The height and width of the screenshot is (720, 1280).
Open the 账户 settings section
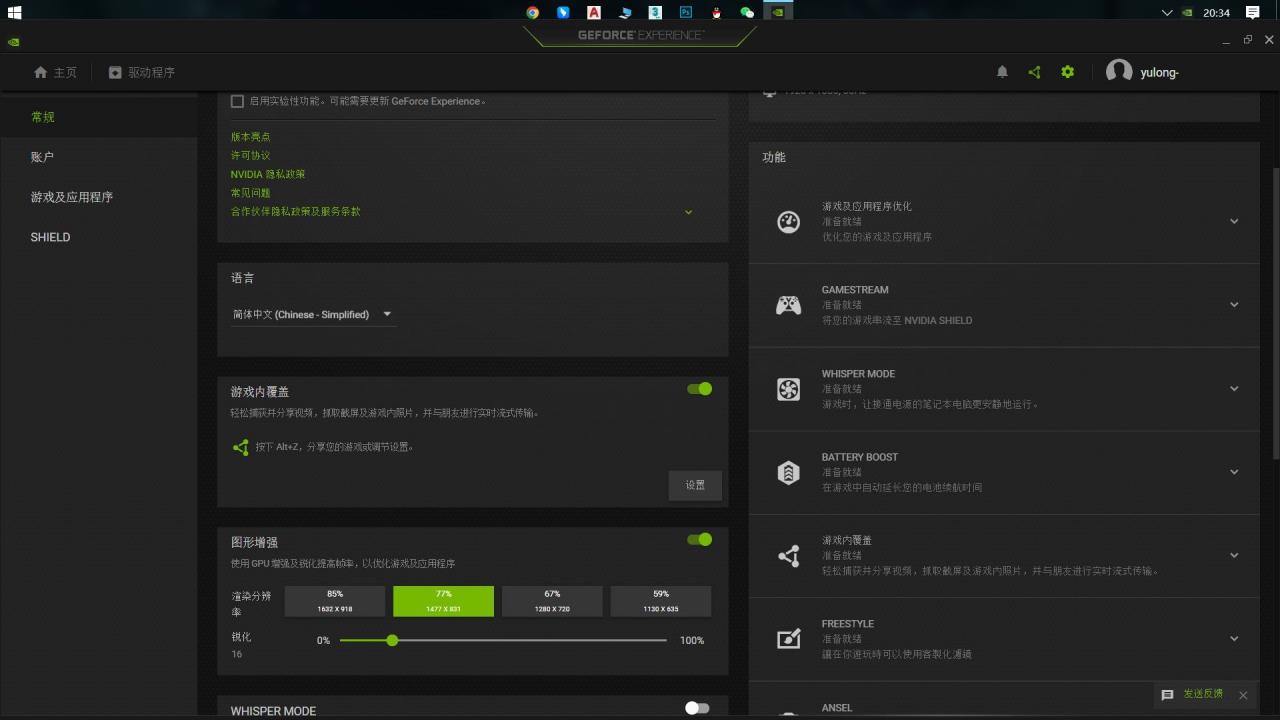[x=98, y=157]
